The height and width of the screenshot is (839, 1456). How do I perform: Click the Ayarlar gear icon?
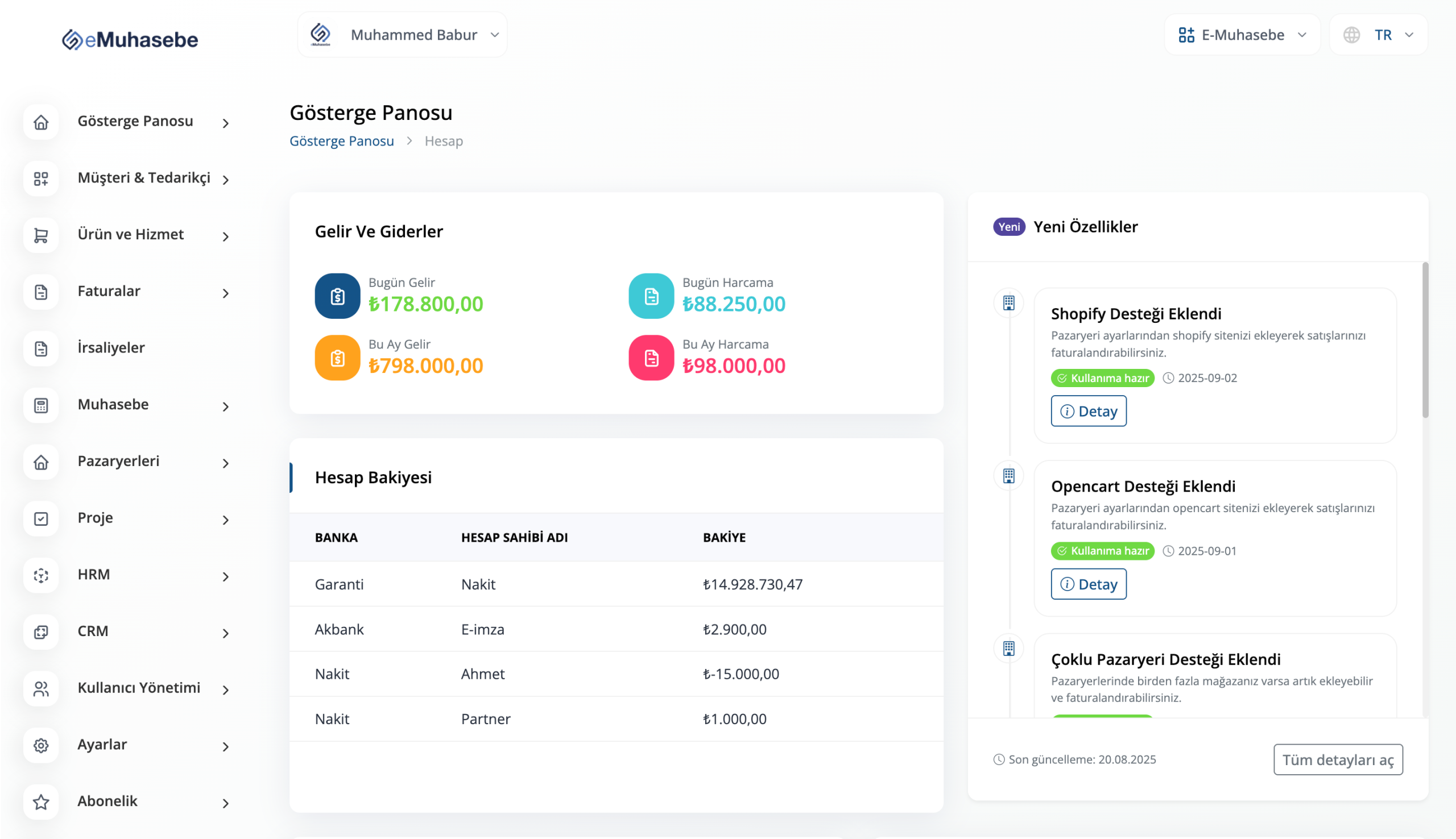click(x=41, y=745)
